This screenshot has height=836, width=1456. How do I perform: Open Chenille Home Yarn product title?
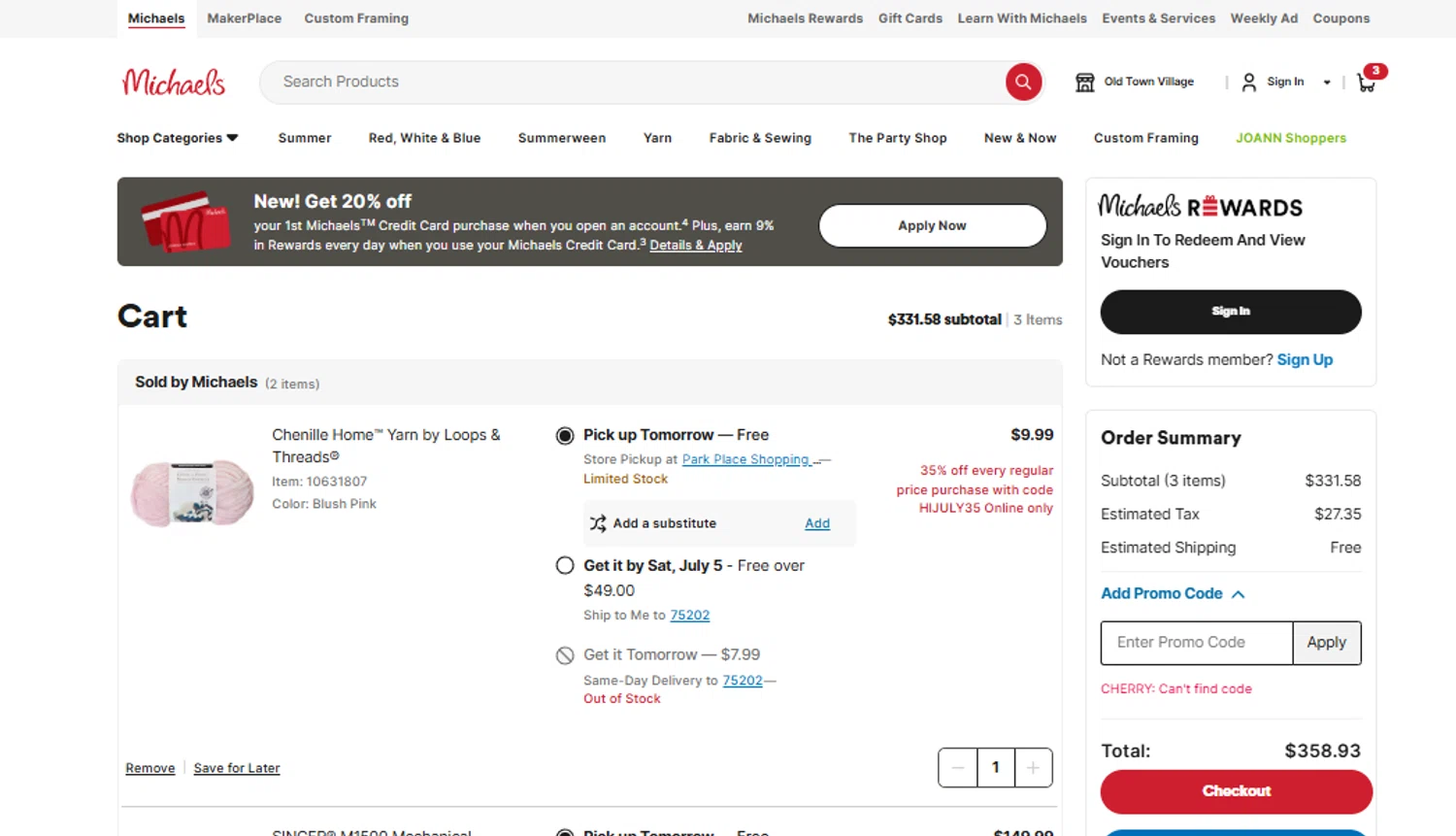pos(386,446)
